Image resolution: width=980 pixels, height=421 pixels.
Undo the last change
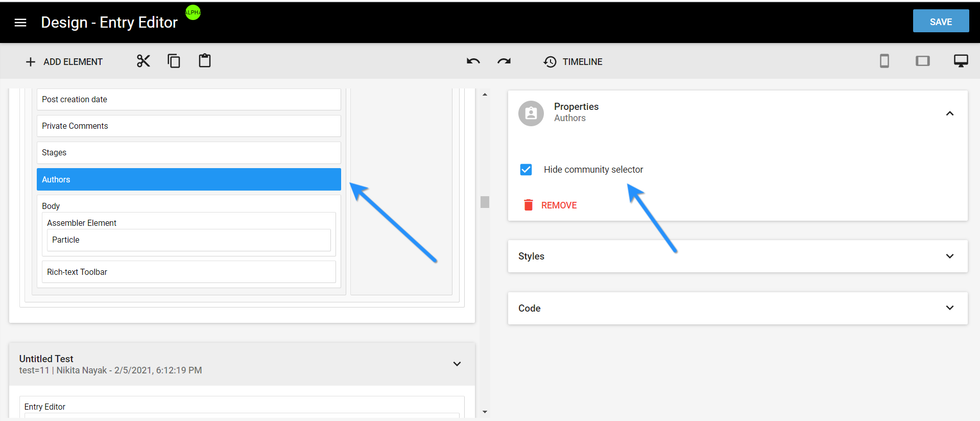(473, 62)
